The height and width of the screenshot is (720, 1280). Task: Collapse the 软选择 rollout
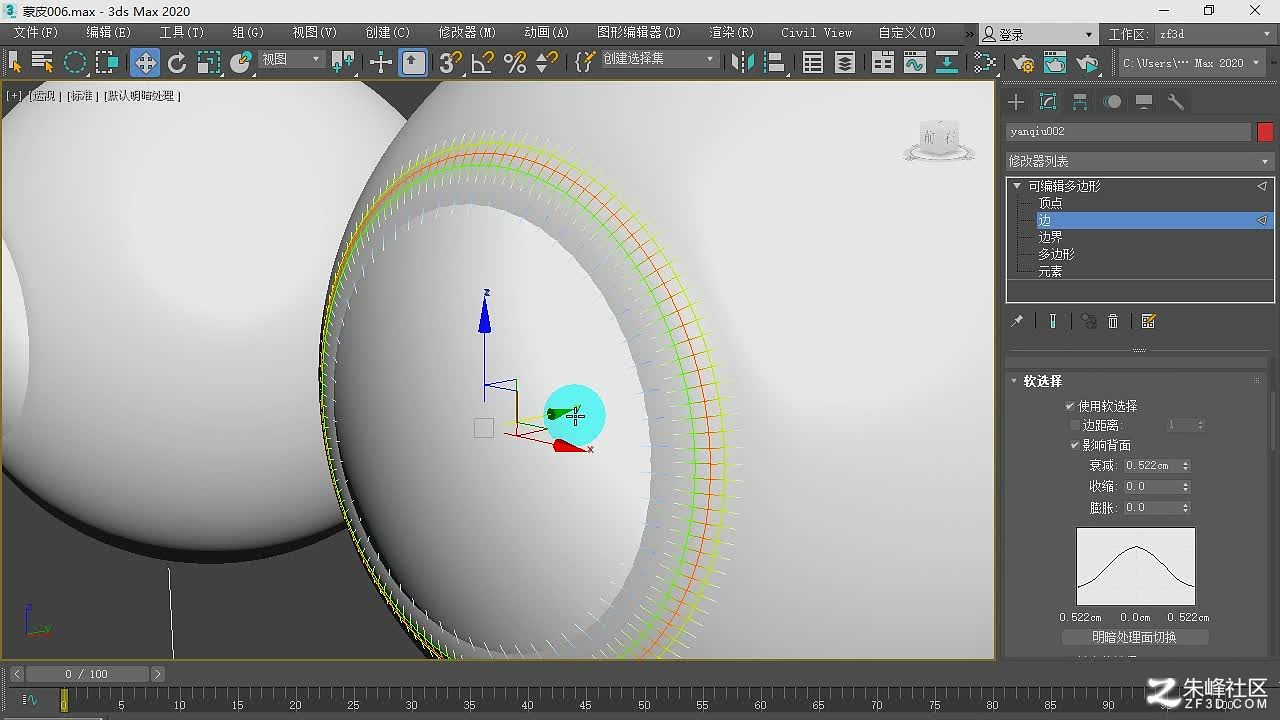pos(1013,381)
